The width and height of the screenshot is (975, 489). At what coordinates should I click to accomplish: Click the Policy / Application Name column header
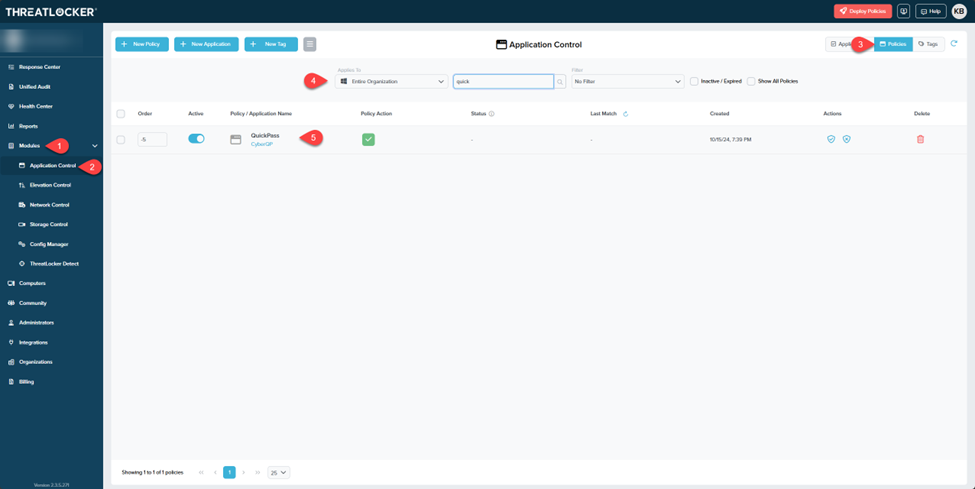261,114
